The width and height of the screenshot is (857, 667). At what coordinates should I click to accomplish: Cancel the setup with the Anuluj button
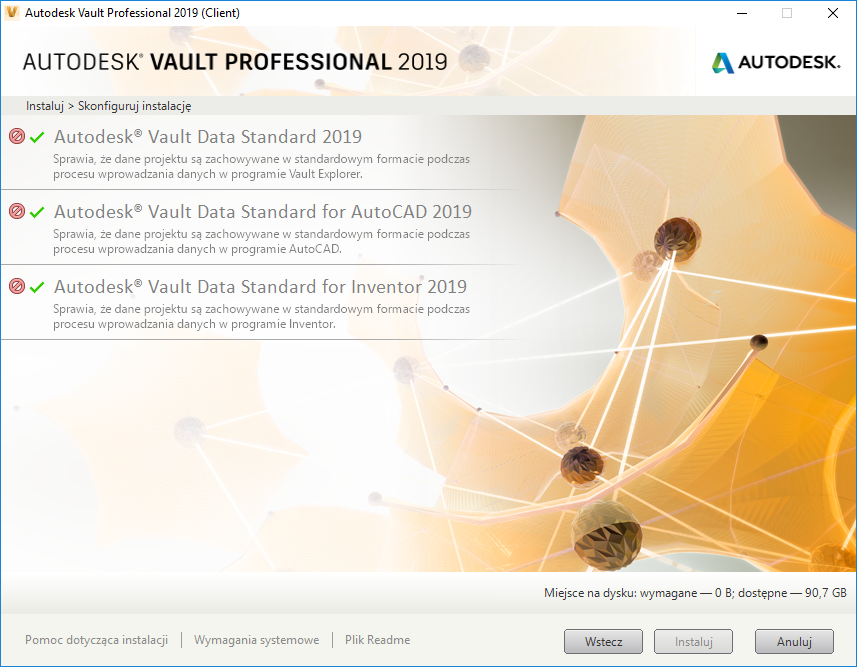pyautogui.click(x=793, y=641)
